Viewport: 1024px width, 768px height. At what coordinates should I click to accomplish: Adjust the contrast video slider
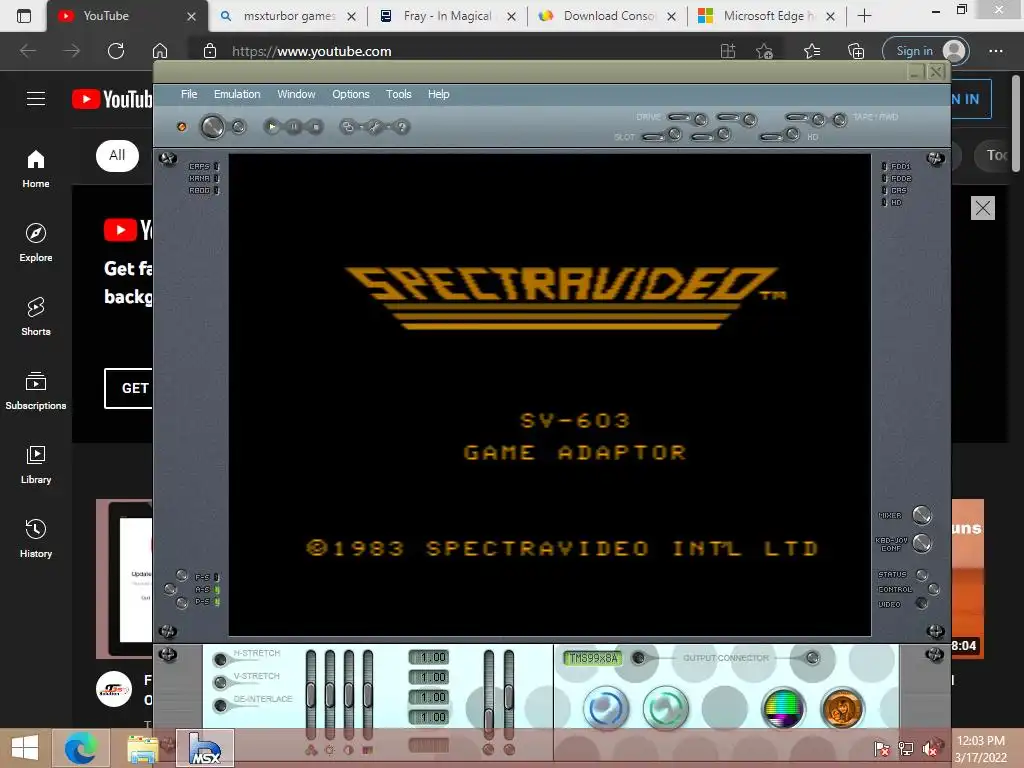[349, 694]
